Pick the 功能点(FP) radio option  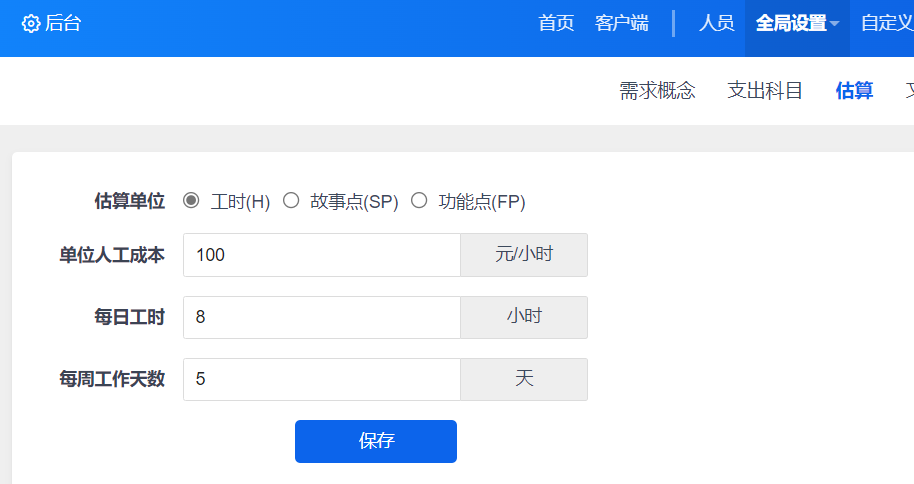[x=419, y=201]
